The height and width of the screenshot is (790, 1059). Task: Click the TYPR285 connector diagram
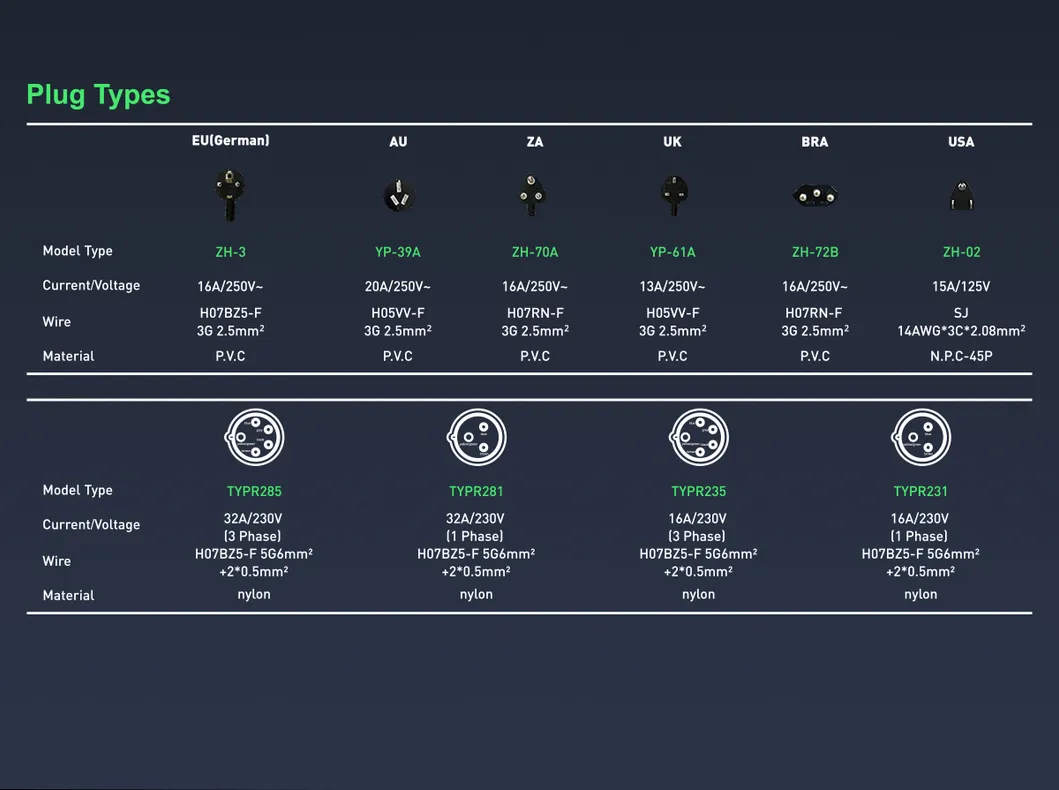[x=254, y=438]
